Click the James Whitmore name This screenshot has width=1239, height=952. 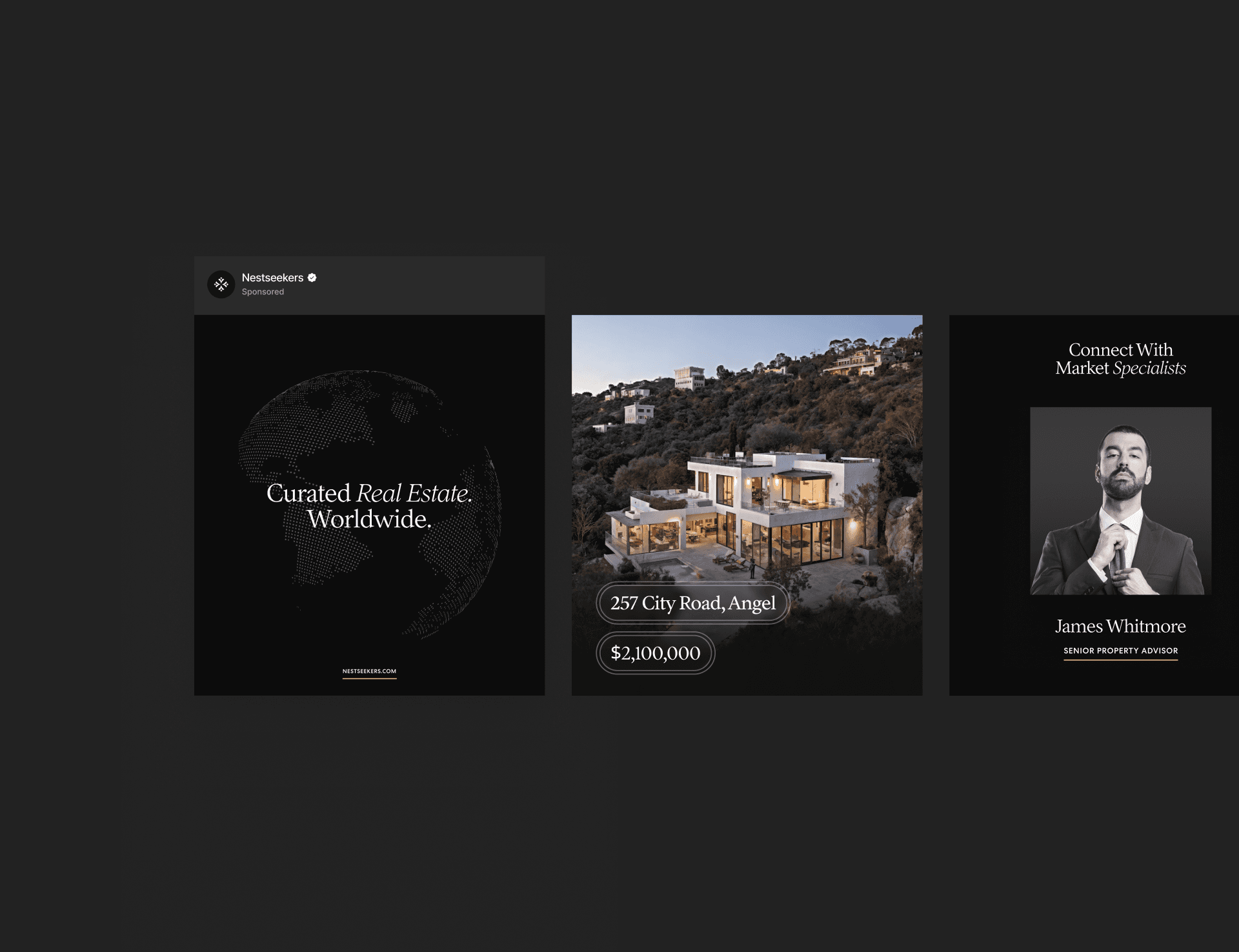coord(1120,626)
